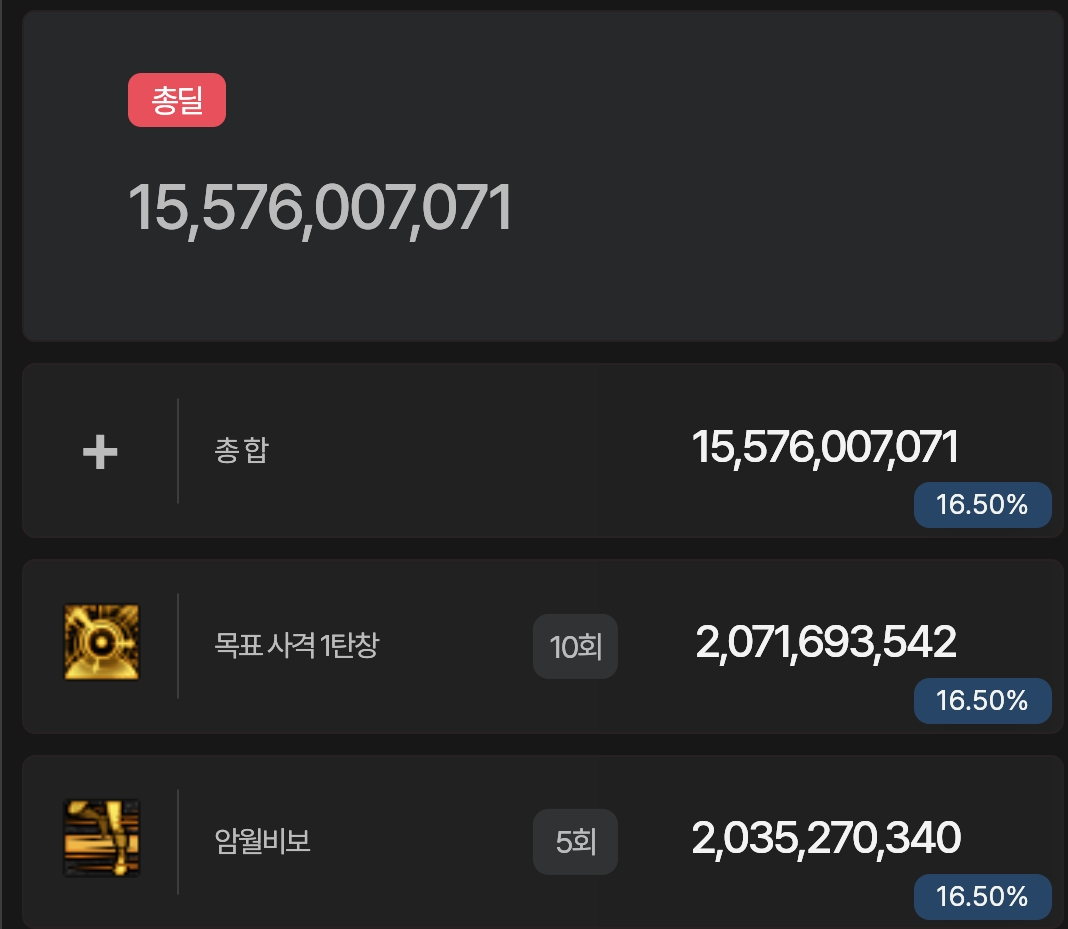
Task: Select the 총딜 summary card background
Action: [543, 176]
